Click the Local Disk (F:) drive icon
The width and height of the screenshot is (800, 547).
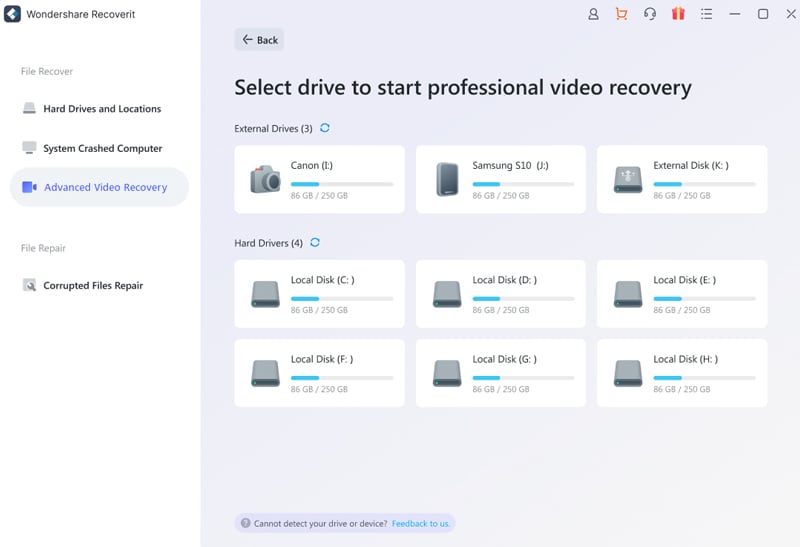[x=265, y=374]
